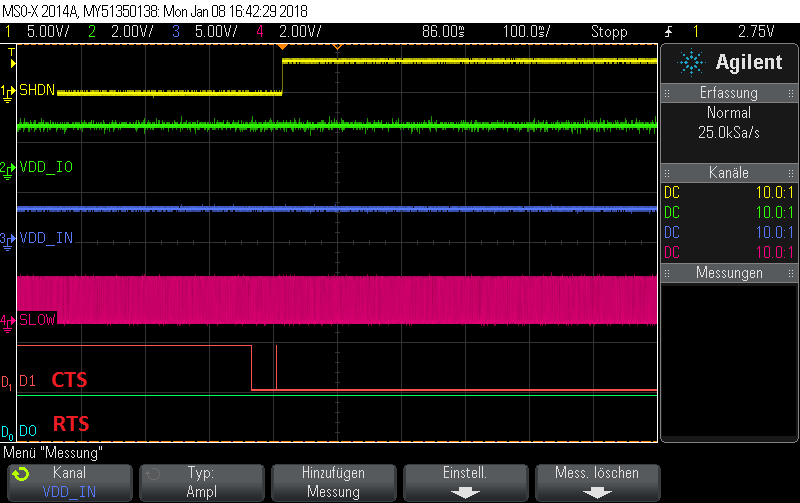The image size is (800, 503).
Task: Open the Typ: Ampl measurement type selector
Action: [x=202, y=483]
